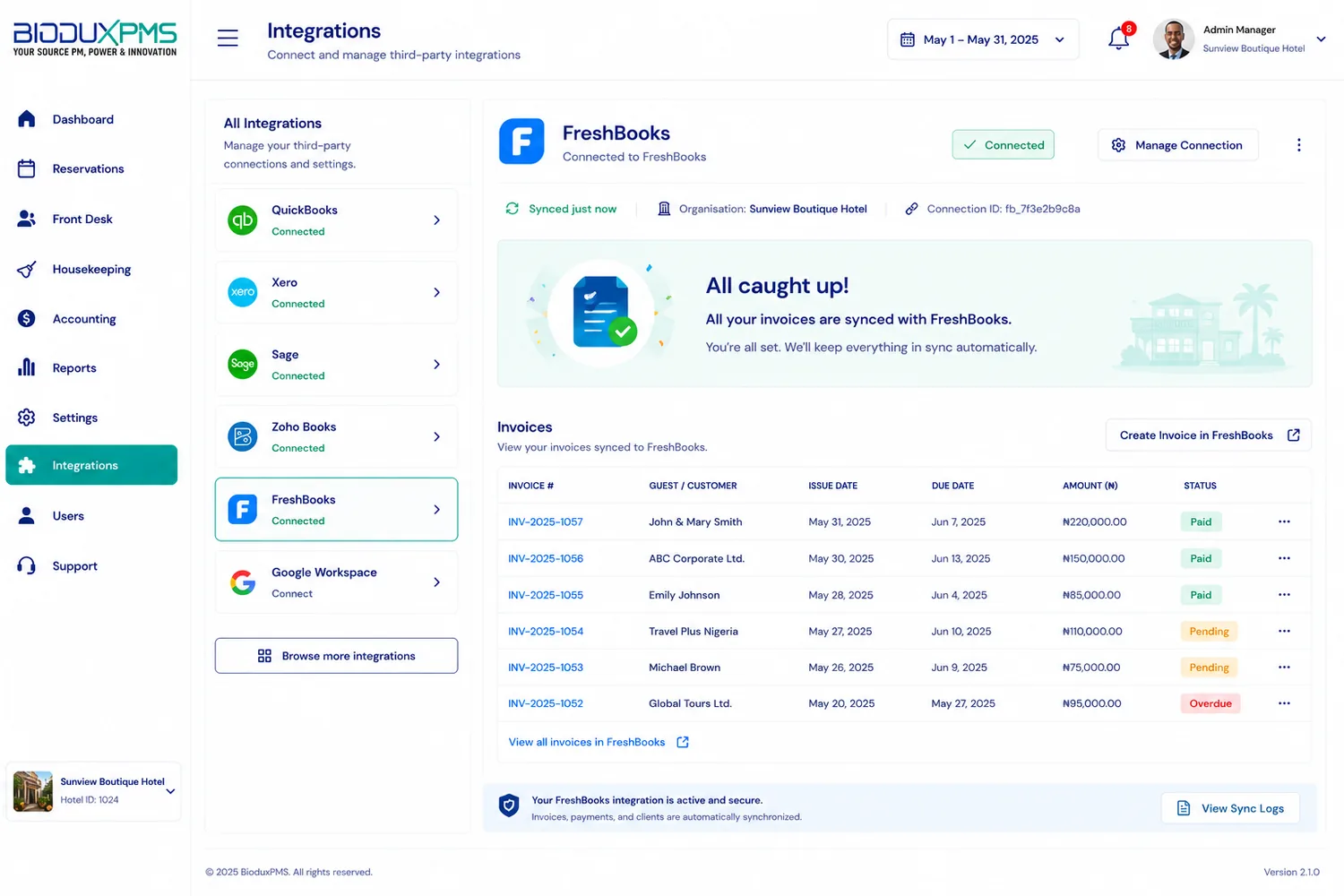Click the FreshBooks logo in integrations list
Image resolution: width=1344 pixels, height=896 pixels.
[243, 509]
